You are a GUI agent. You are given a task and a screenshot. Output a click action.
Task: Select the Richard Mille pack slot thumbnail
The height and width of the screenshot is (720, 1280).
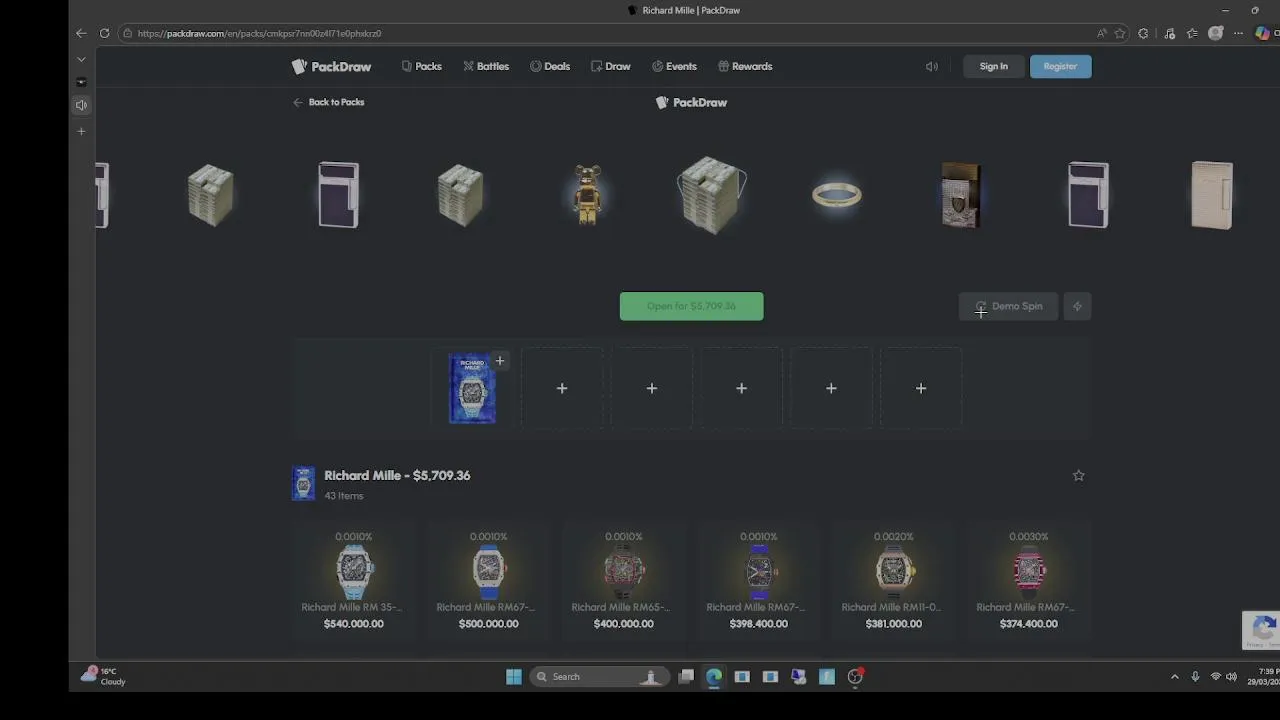(x=472, y=389)
